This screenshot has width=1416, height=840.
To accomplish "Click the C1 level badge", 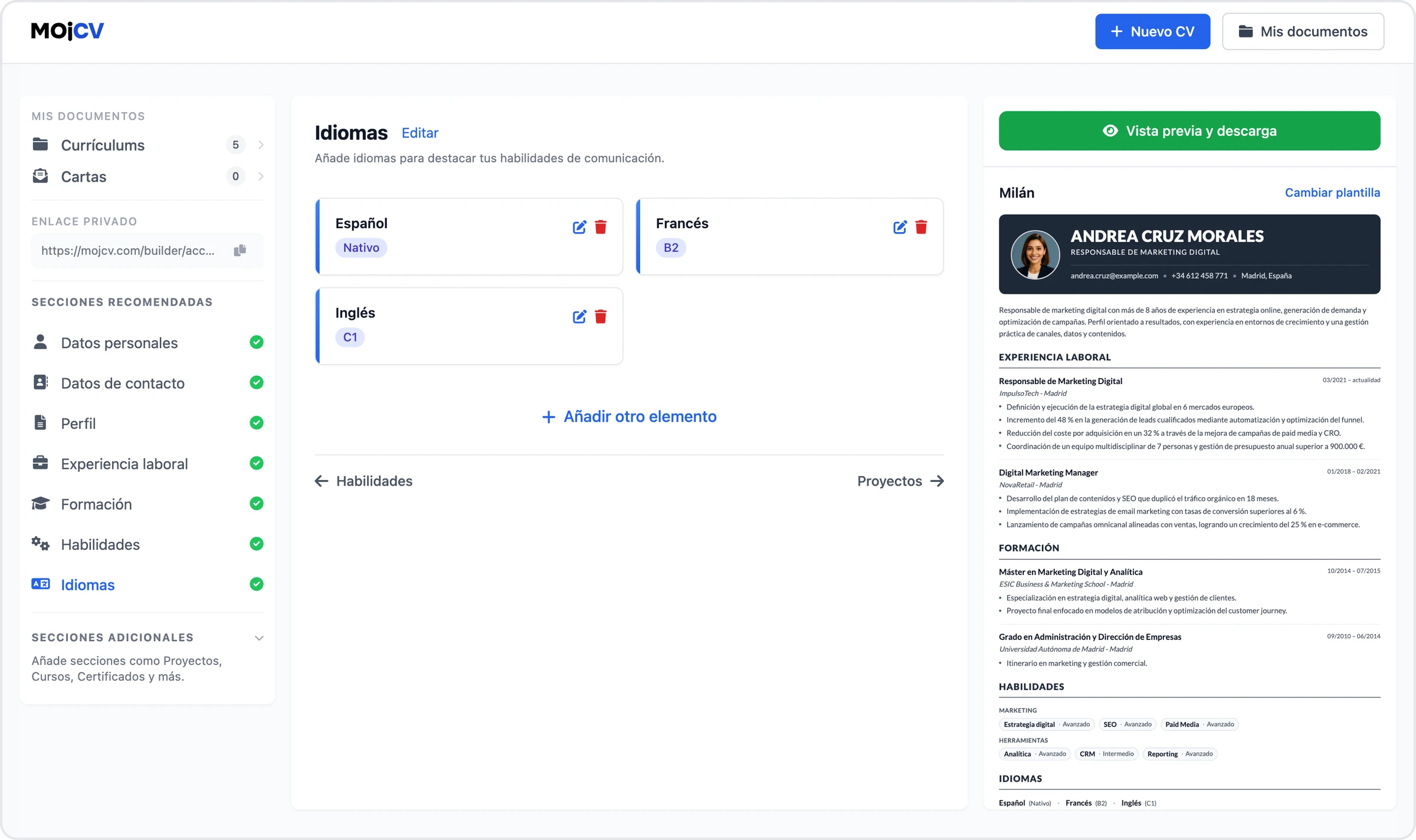I will 350,337.
